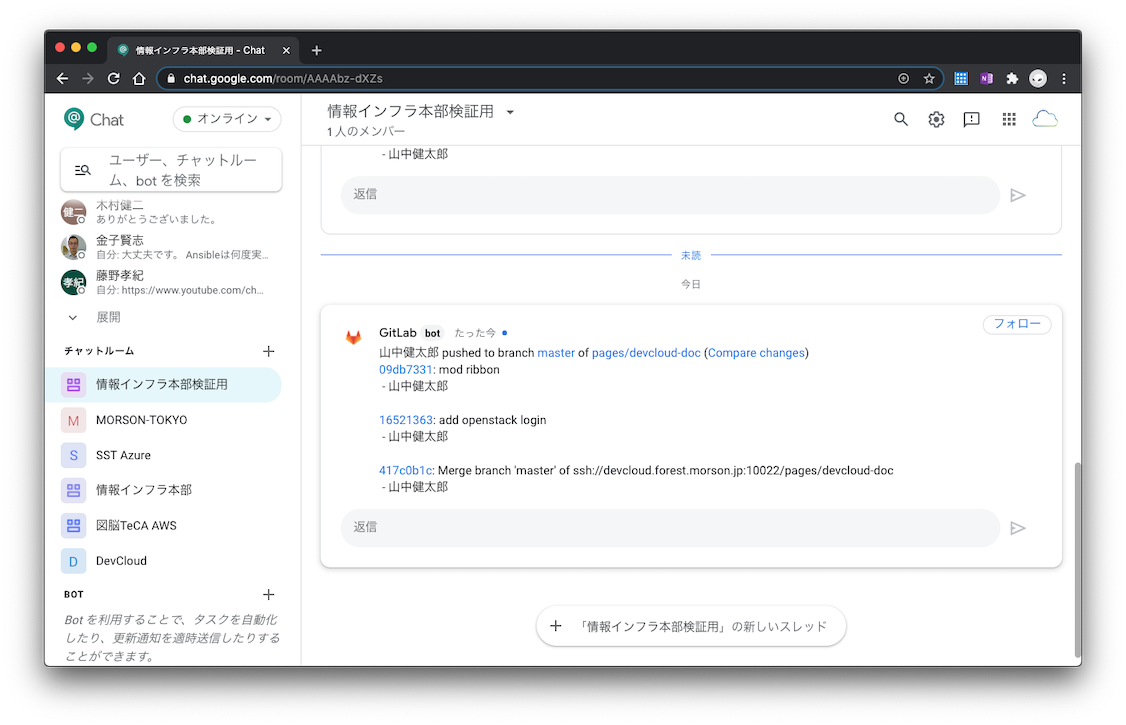Add a bot with plus icon
1126x725 pixels.
(268, 594)
